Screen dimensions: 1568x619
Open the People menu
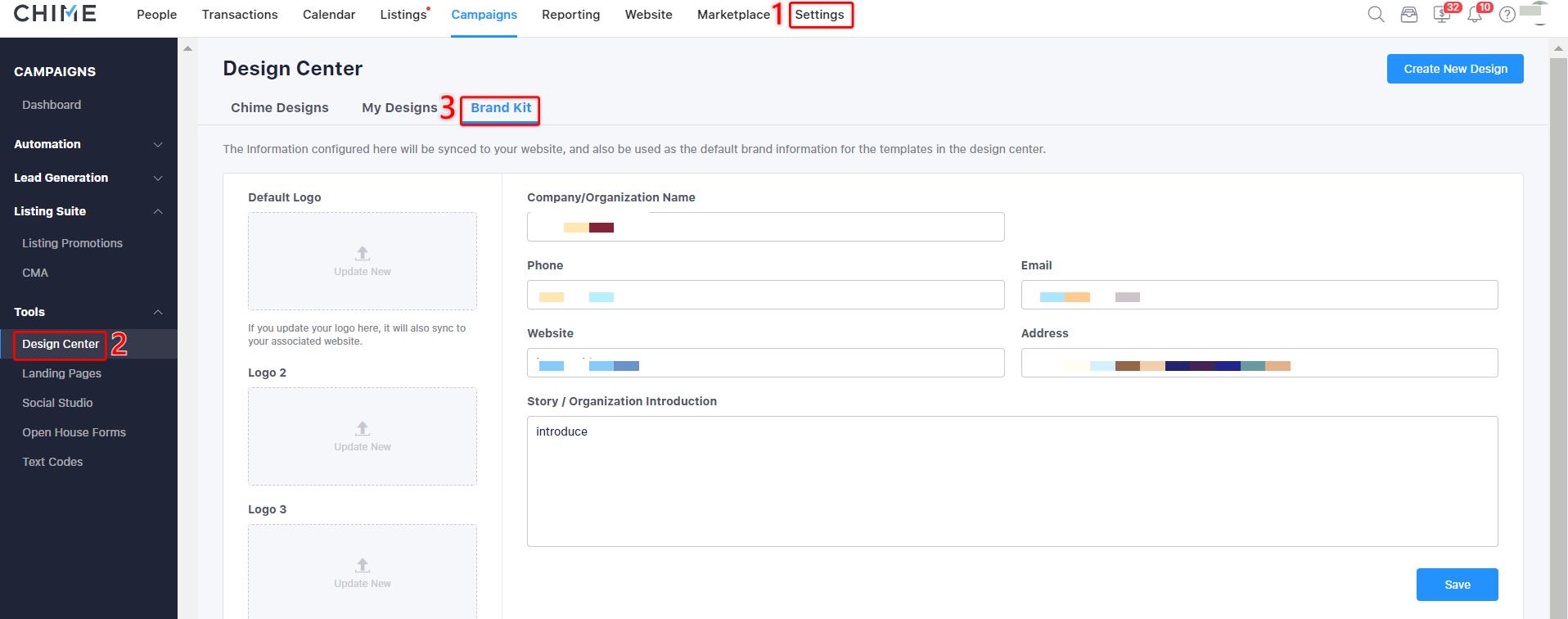(x=156, y=15)
